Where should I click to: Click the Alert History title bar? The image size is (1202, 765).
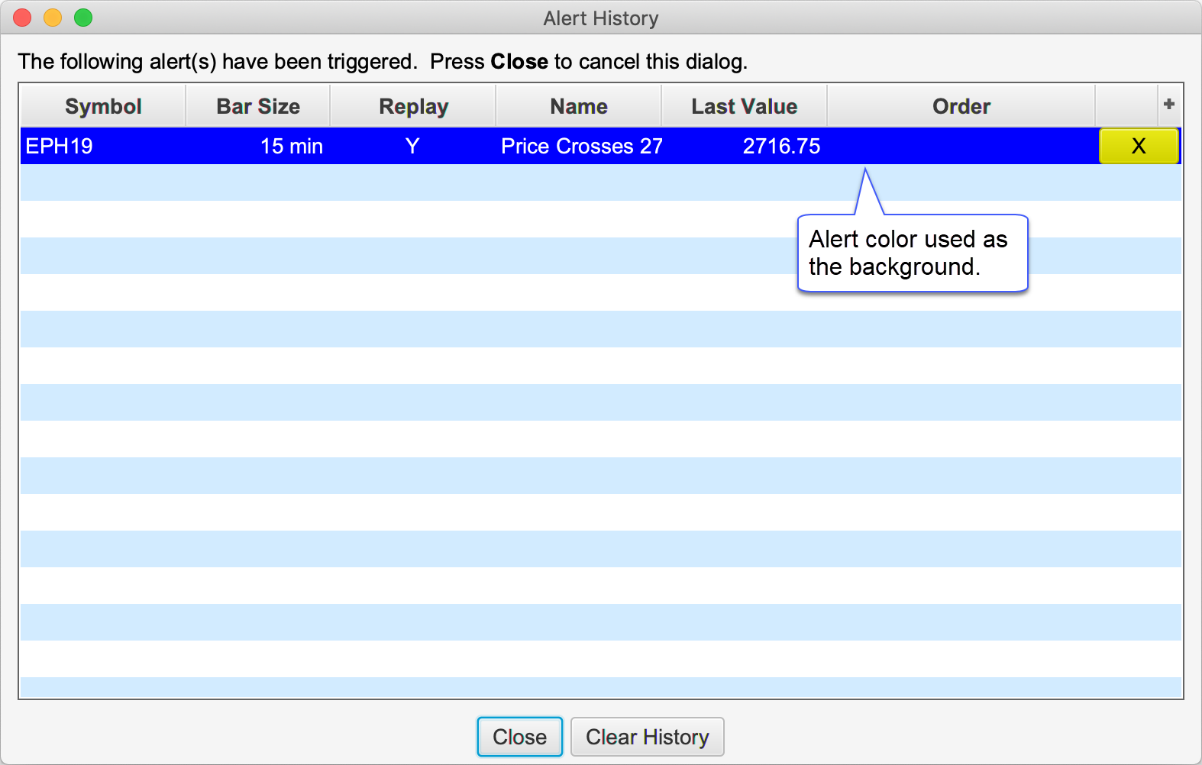600,18
